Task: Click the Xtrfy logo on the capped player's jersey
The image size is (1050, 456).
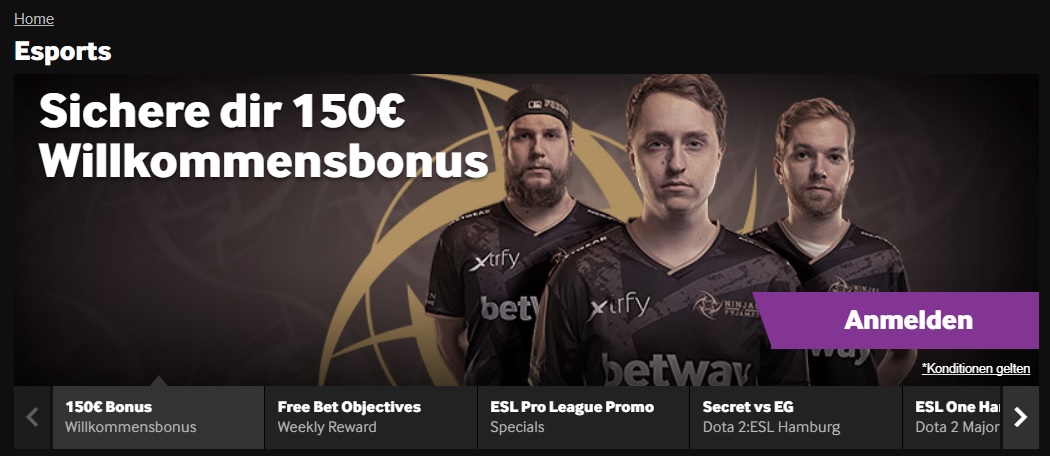Action: (x=494, y=261)
